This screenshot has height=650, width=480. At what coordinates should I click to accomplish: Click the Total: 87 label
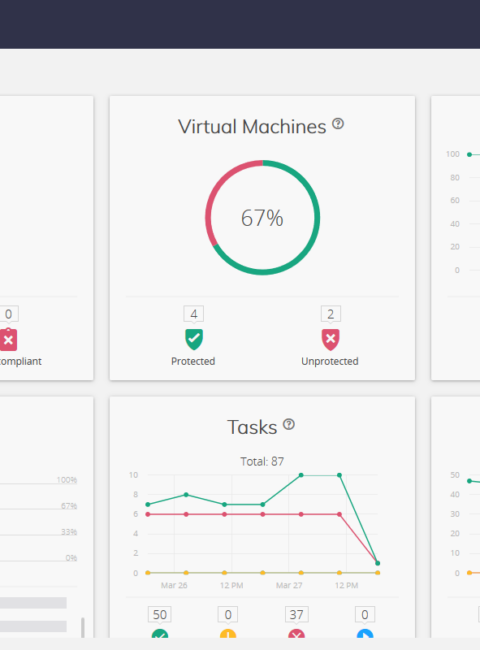point(262,461)
